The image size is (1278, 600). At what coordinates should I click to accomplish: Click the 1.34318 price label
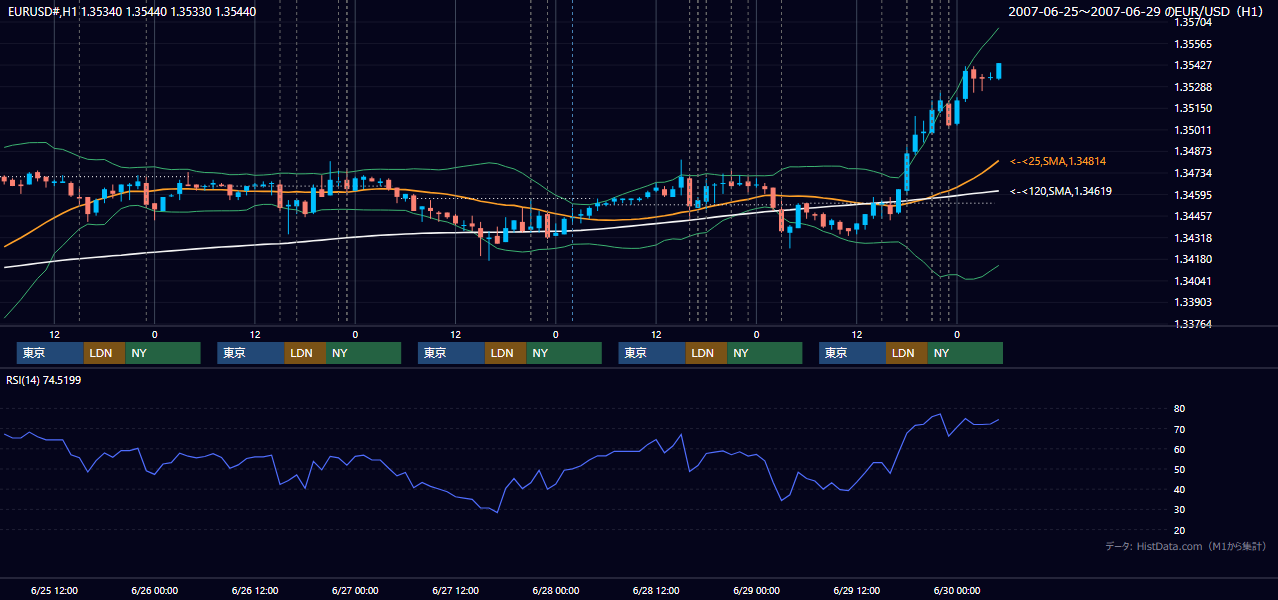click(x=1192, y=238)
